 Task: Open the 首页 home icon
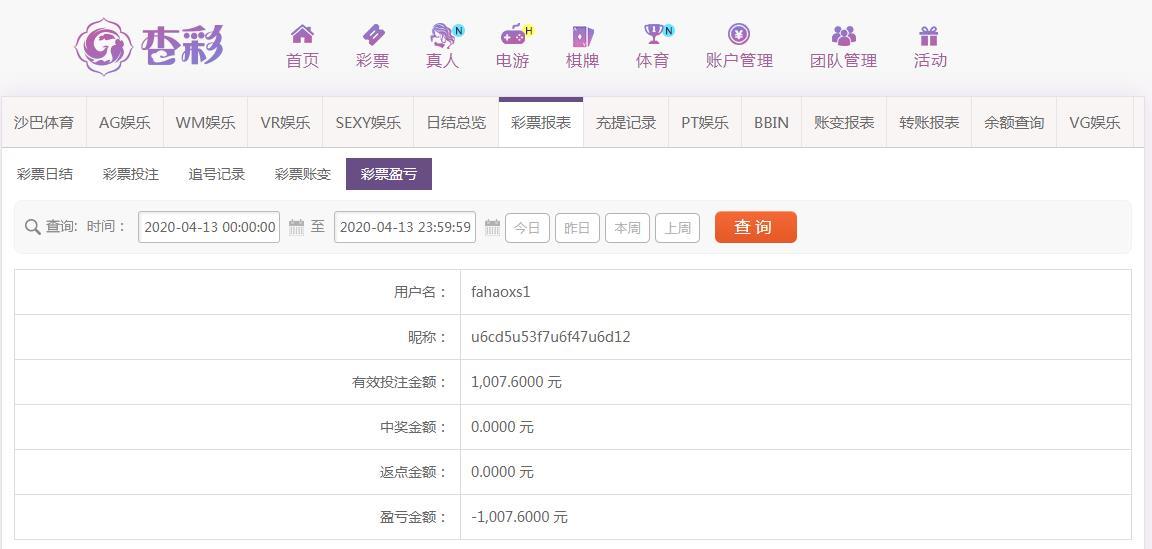302,35
